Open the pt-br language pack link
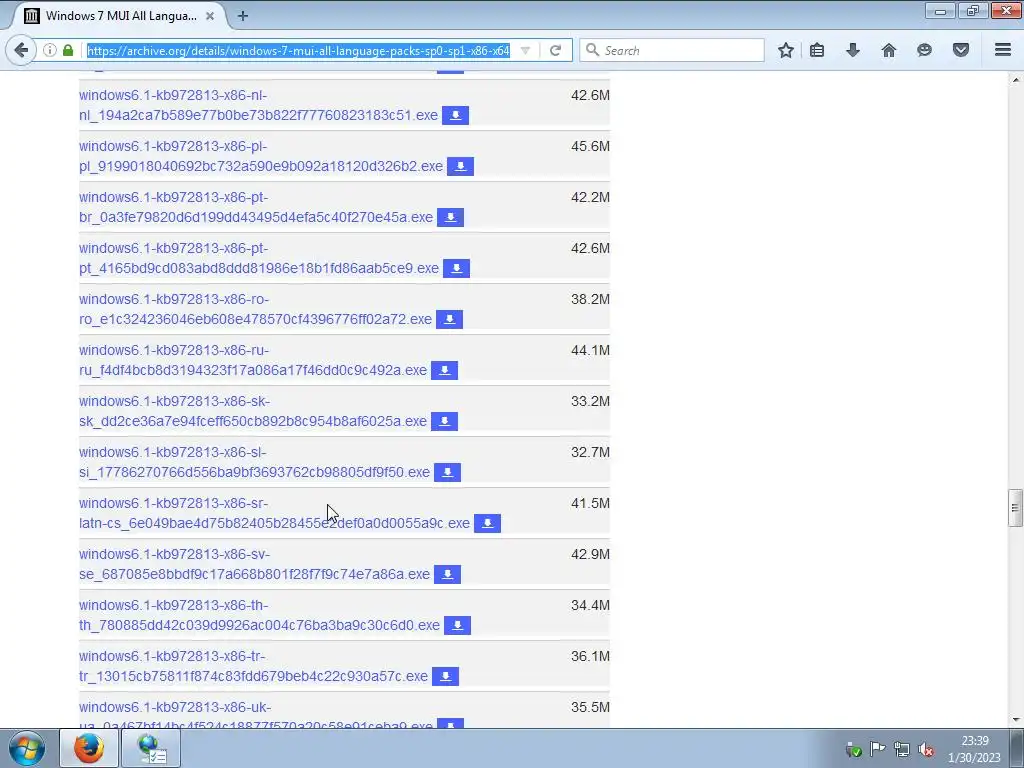This screenshot has width=1024, height=768. click(x=256, y=207)
